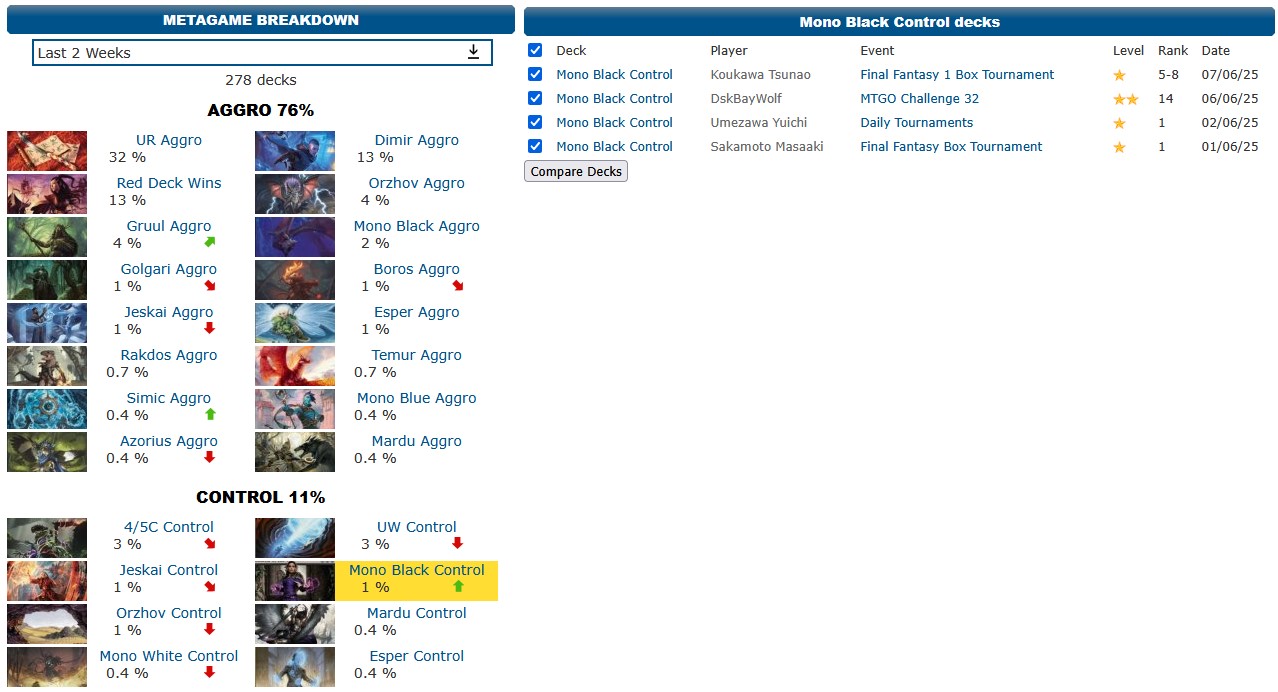Click the Boros Aggro card image
The image size is (1278, 692).
point(295,280)
